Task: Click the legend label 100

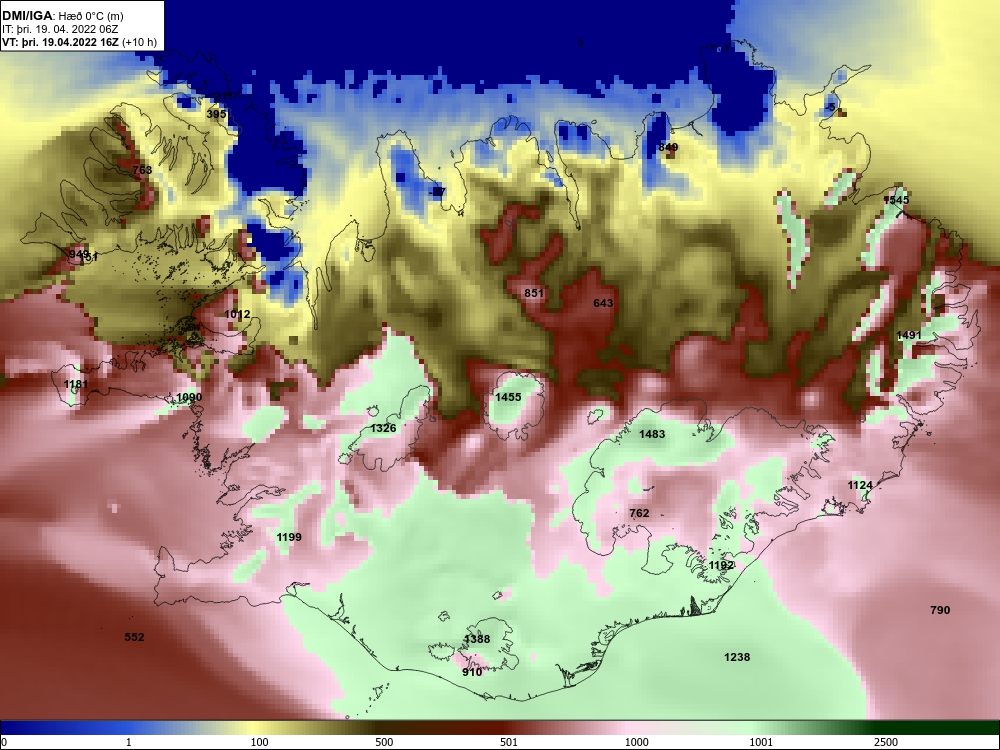Action: (259, 742)
